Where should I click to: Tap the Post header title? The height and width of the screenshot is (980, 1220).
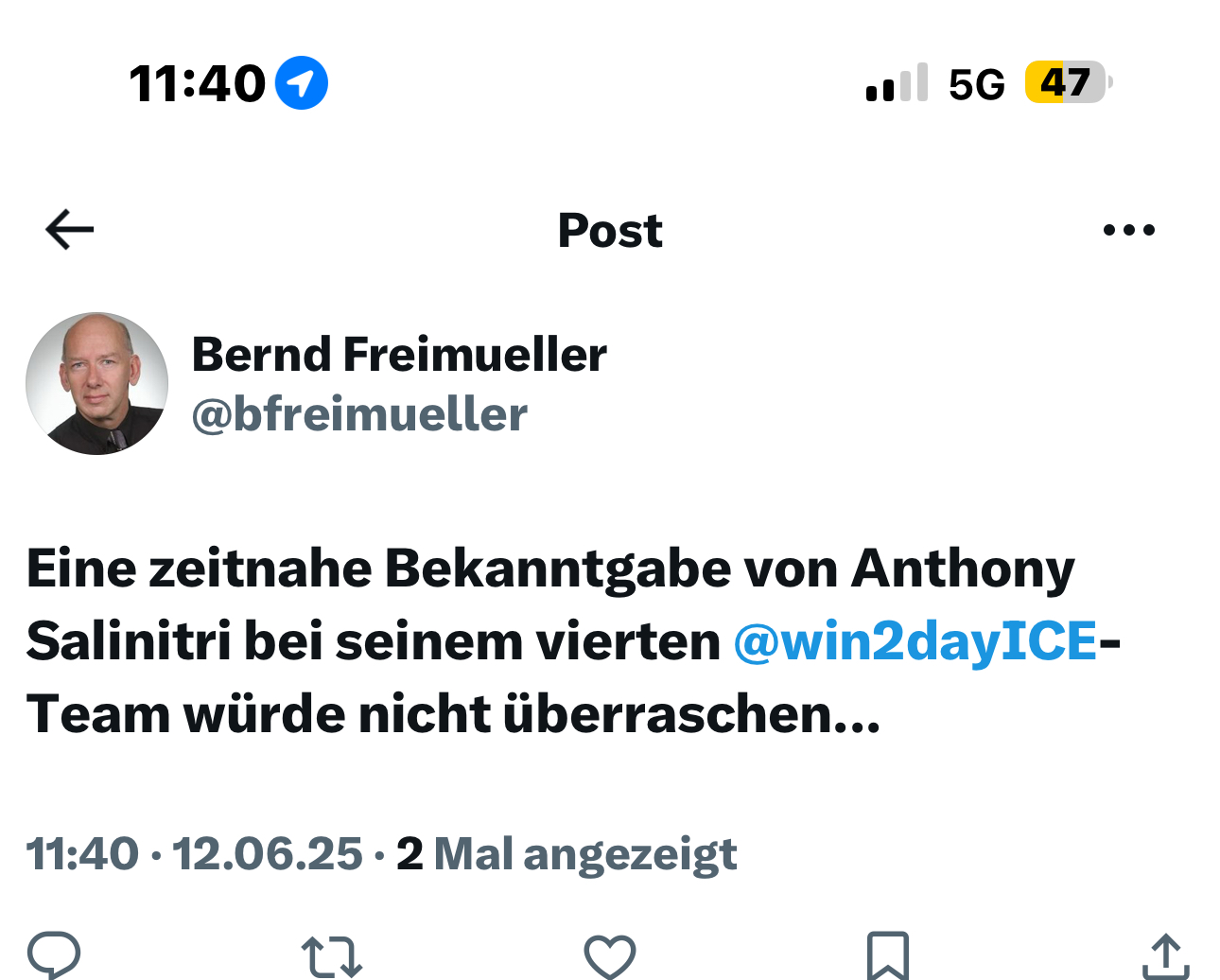point(610,231)
